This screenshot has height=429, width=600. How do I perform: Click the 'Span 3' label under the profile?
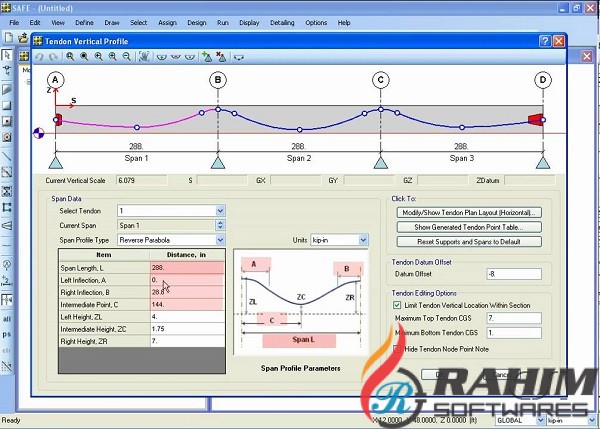tap(462, 158)
